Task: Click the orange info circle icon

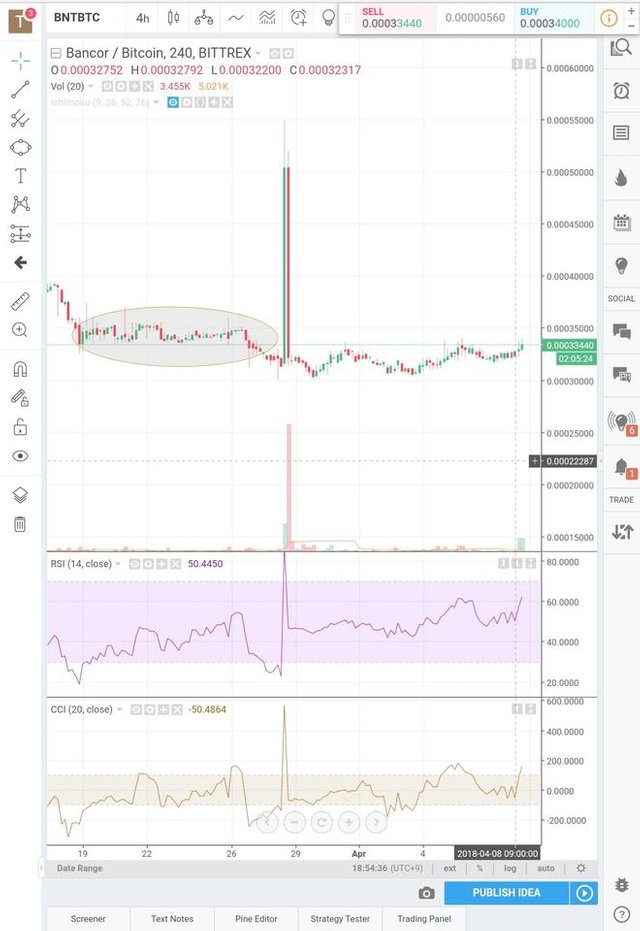Action: (x=609, y=18)
